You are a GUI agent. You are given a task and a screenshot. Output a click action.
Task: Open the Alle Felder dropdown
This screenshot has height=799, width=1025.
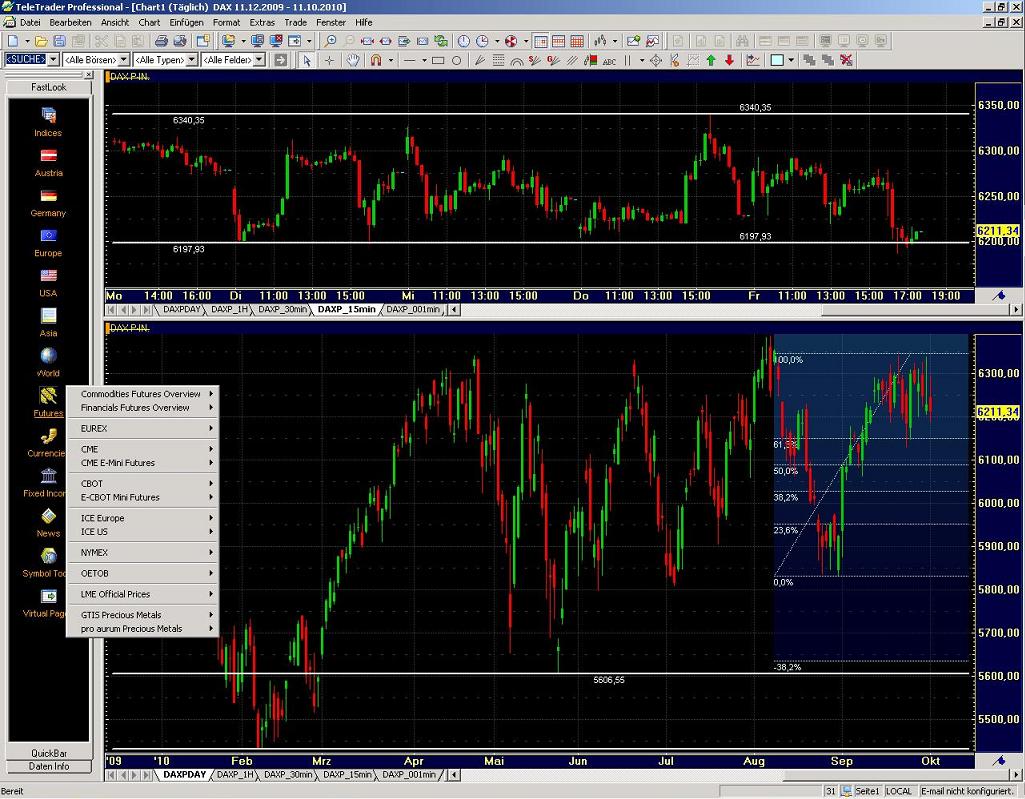tap(260, 60)
